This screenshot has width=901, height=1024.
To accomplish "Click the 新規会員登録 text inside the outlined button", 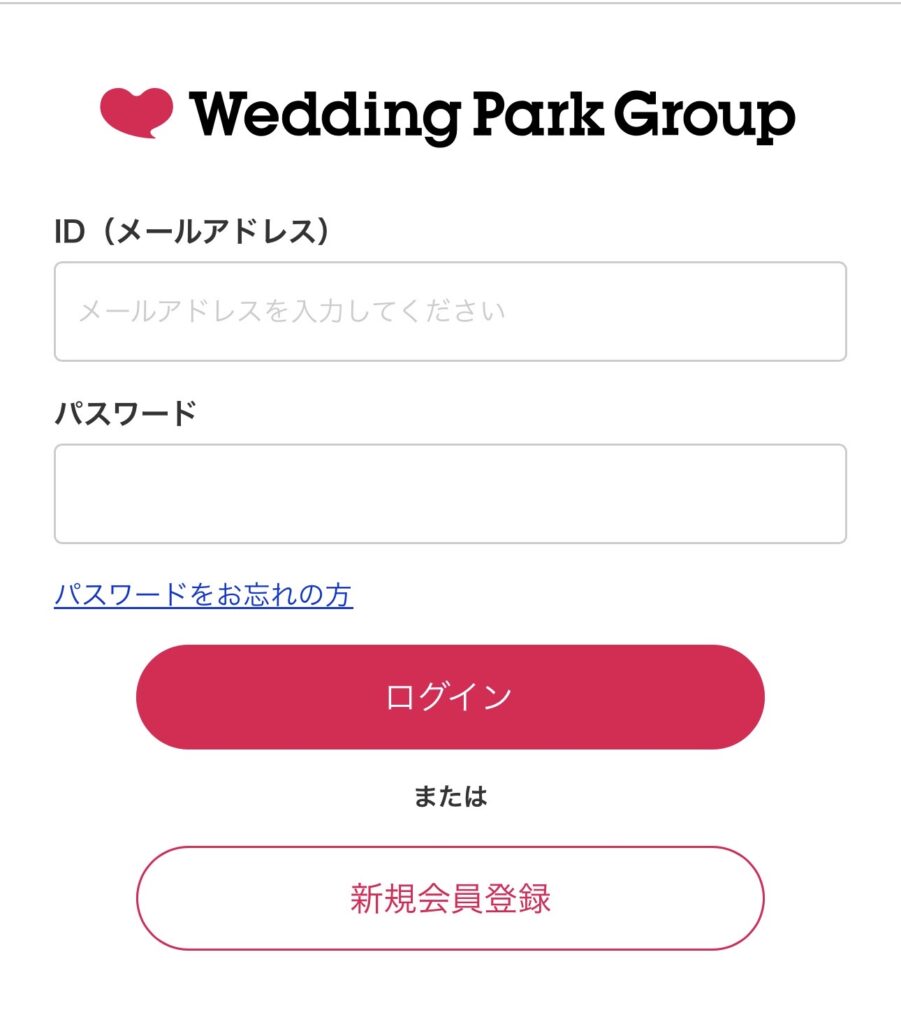I will pyautogui.click(x=450, y=898).
